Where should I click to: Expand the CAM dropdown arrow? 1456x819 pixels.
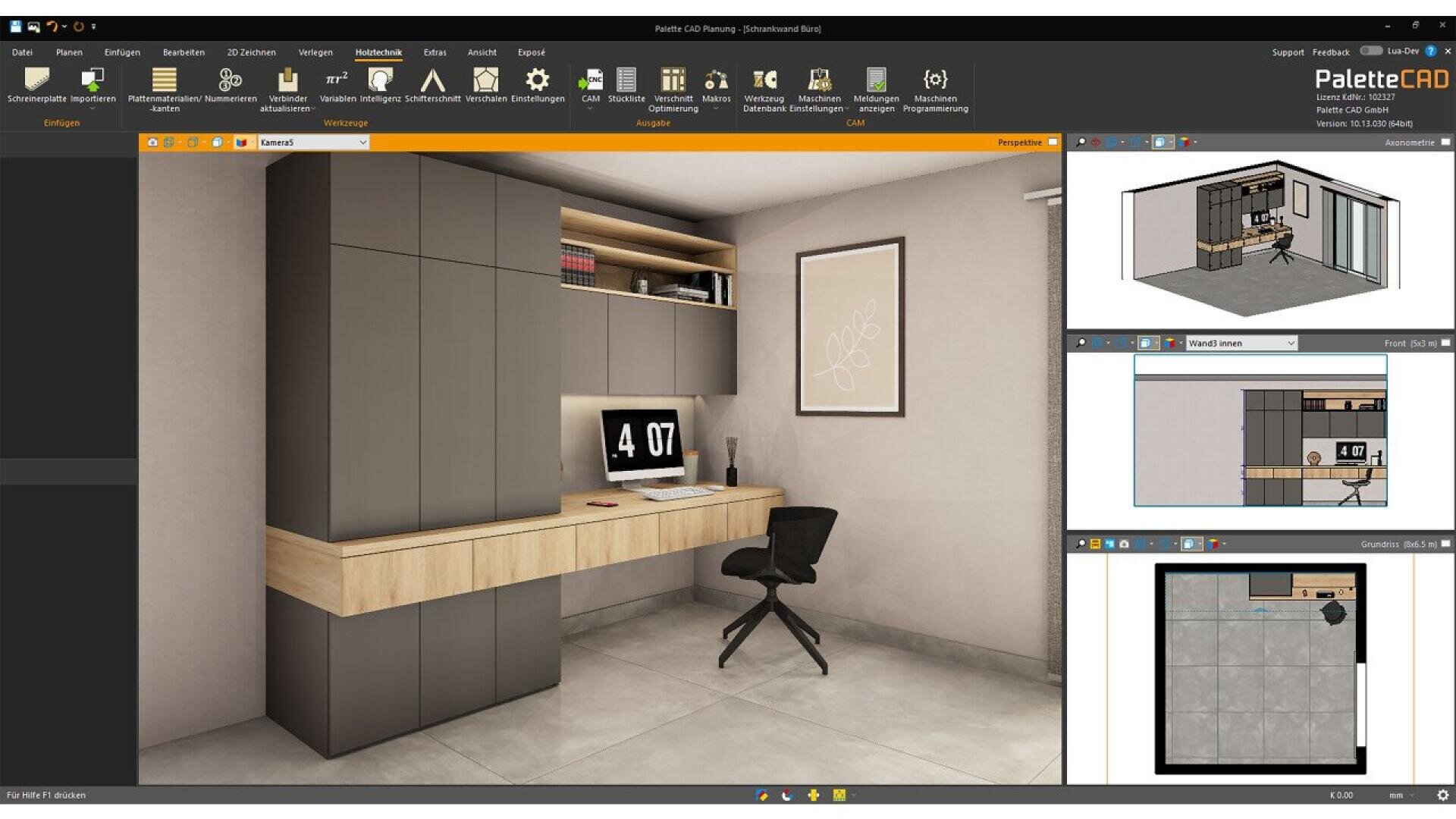(x=590, y=109)
